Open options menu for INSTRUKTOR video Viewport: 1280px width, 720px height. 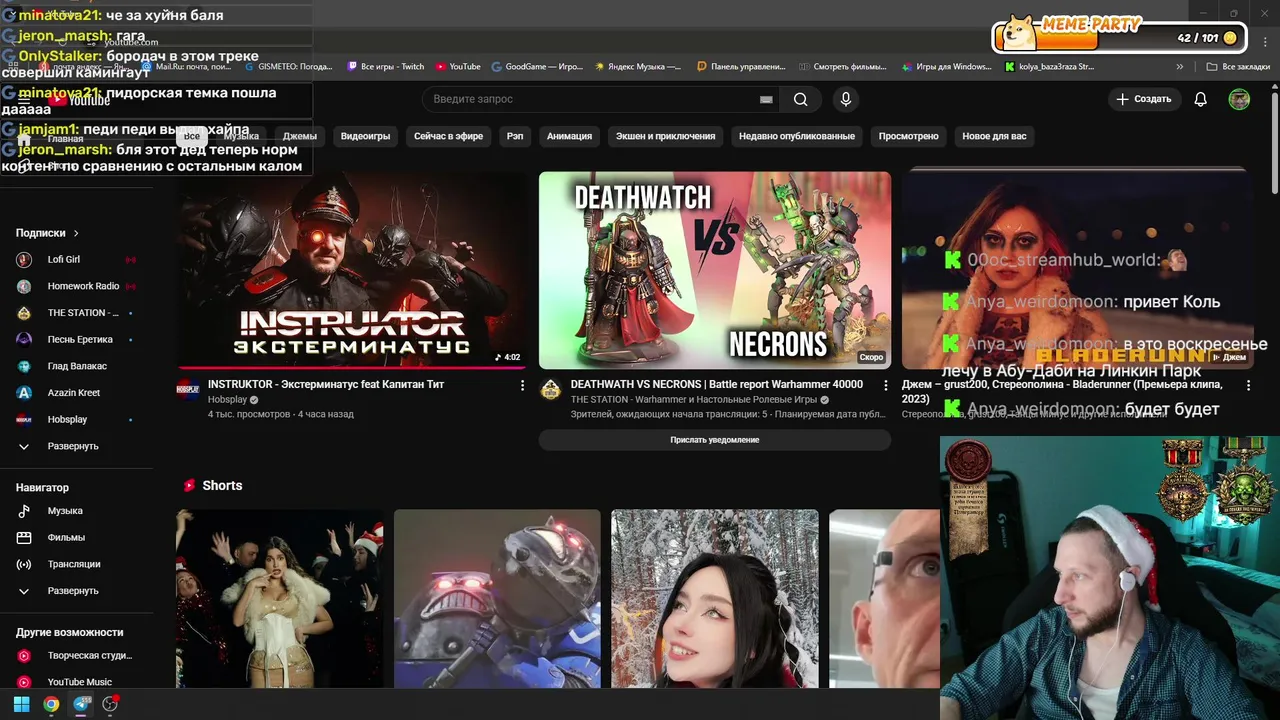coord(522,385)
